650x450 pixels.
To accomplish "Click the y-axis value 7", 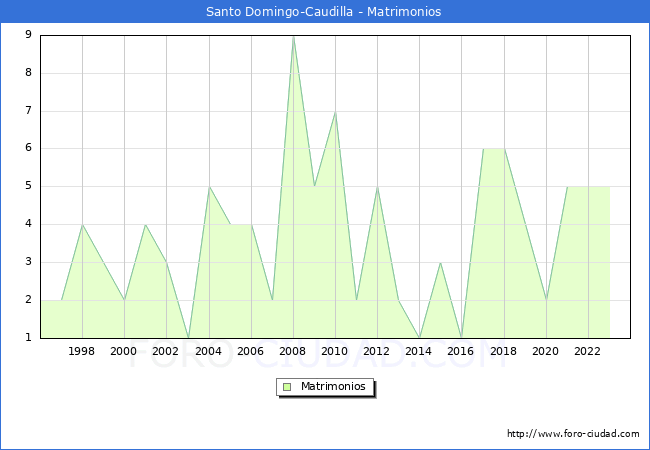I will [x=28, y=111].
